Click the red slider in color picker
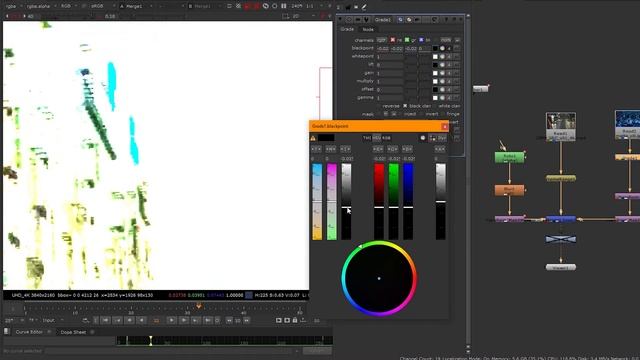Screen dimensions: 640x360 click(x=379, y=202)
